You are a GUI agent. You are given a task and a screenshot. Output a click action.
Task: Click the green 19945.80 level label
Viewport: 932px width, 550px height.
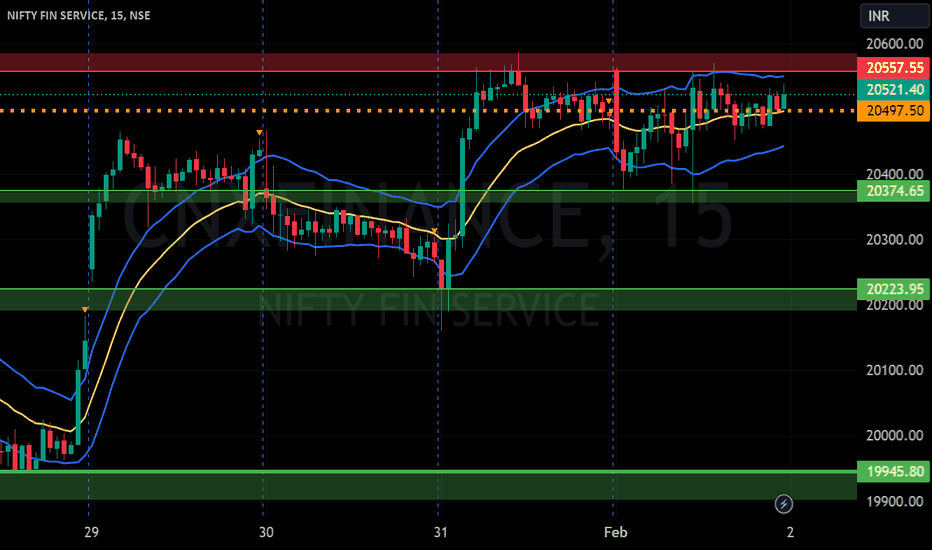pos(895,472)
